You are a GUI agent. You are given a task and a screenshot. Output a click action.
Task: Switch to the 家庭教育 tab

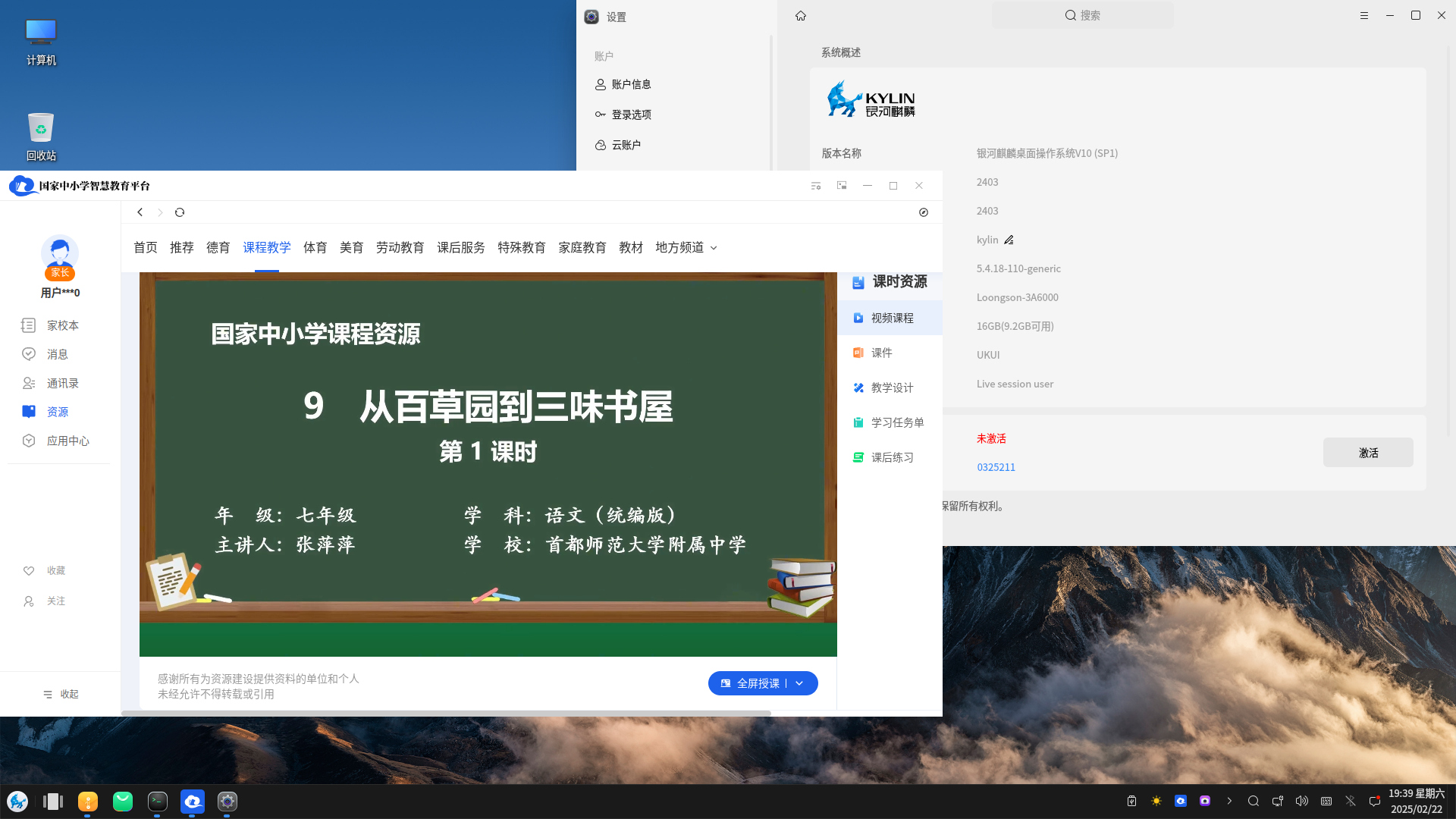click(582, 247)
